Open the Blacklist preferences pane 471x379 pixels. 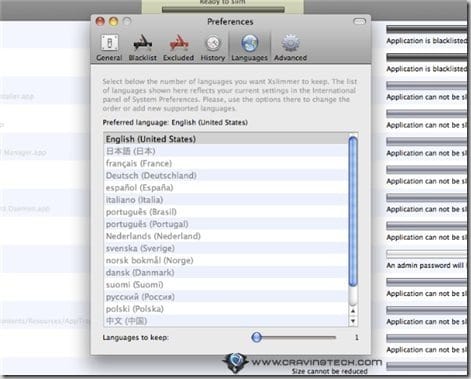click(143, 48)
